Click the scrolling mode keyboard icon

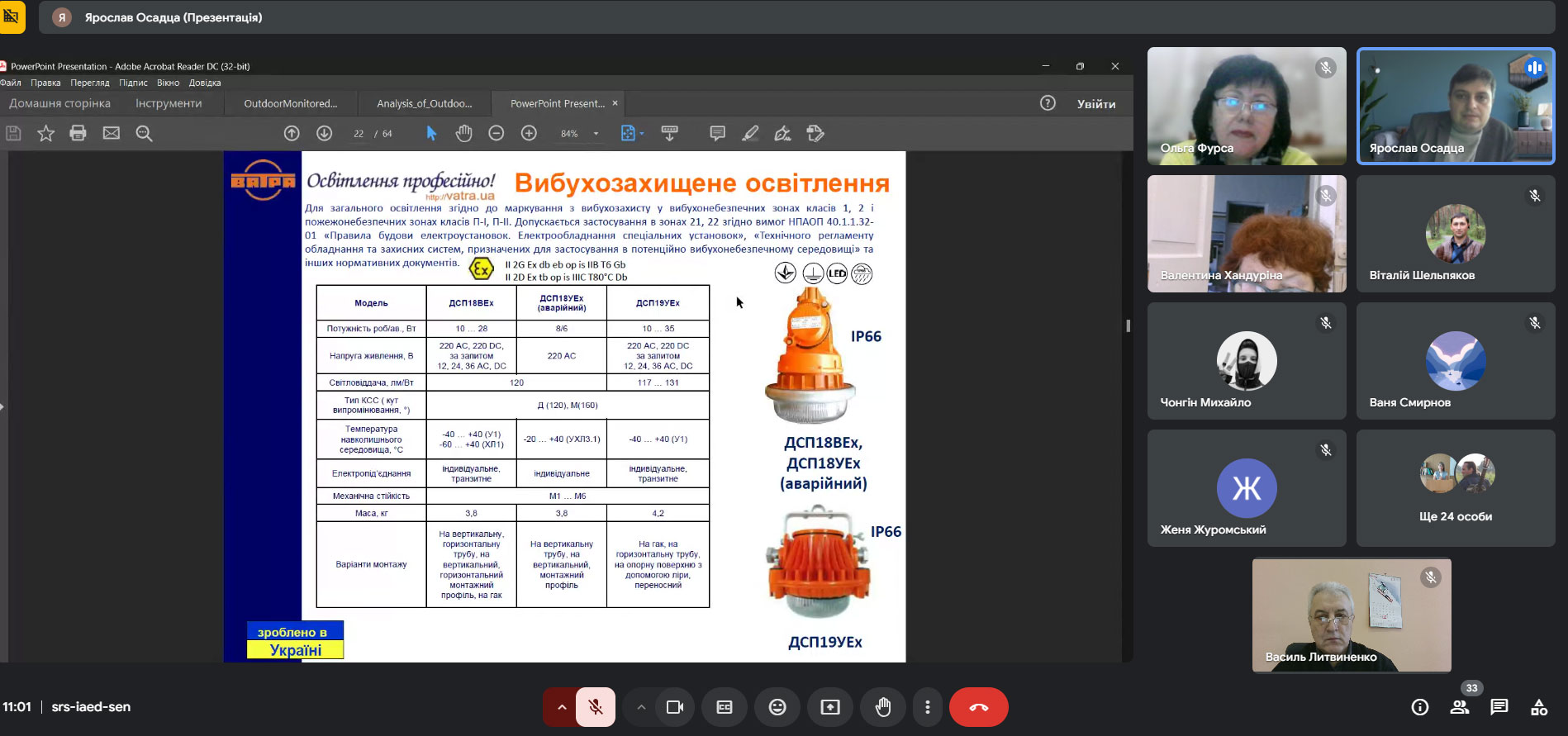(669, 133)
